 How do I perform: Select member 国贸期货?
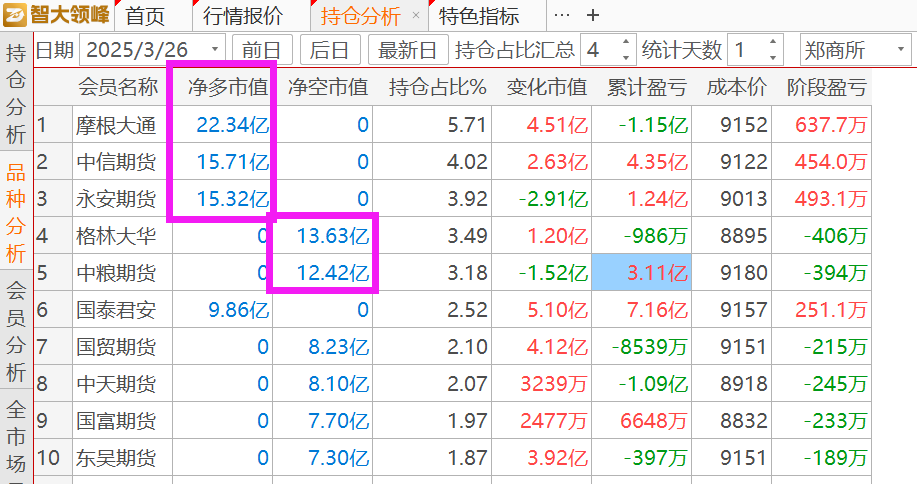coord(116,347)
